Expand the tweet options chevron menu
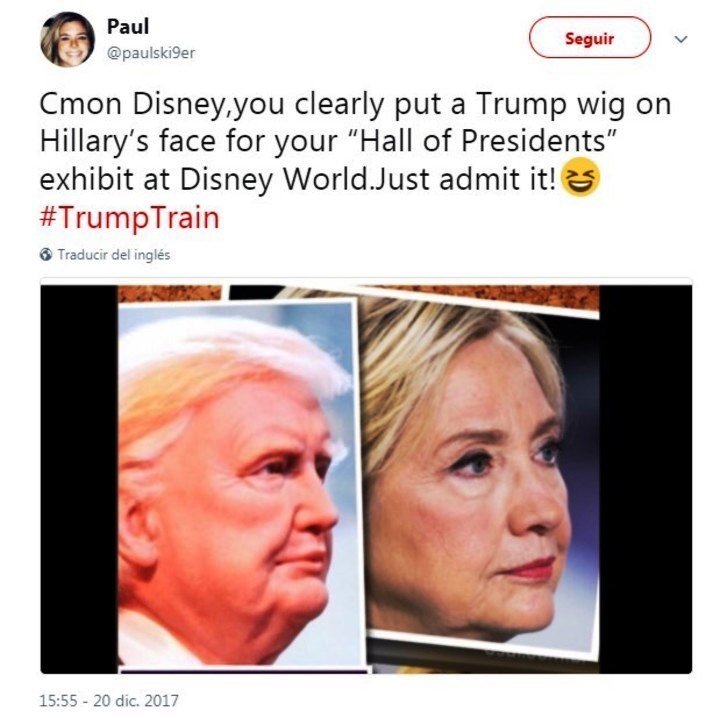 681,39
